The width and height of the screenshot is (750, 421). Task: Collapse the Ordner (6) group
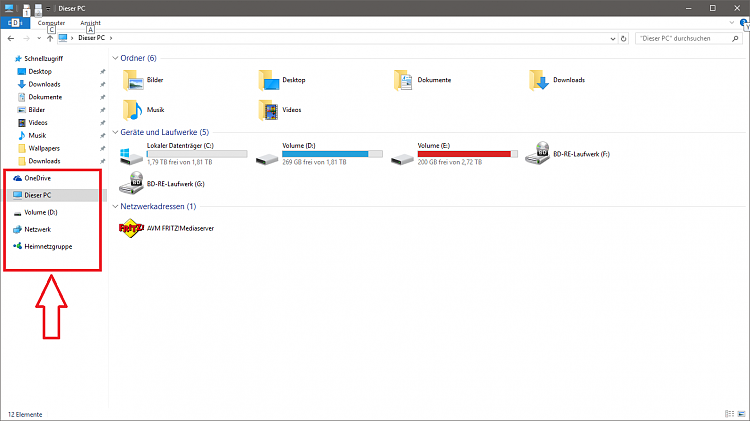(115, 58)
